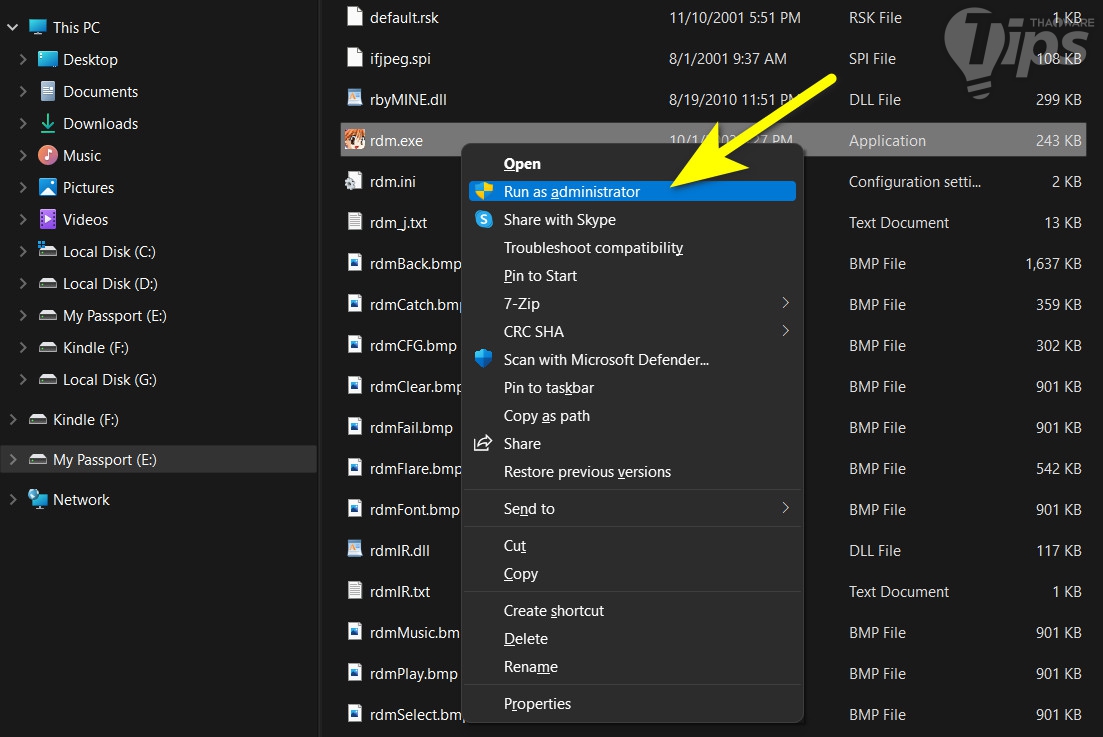Select Properties from the context menu

click(x=538, y=704)
